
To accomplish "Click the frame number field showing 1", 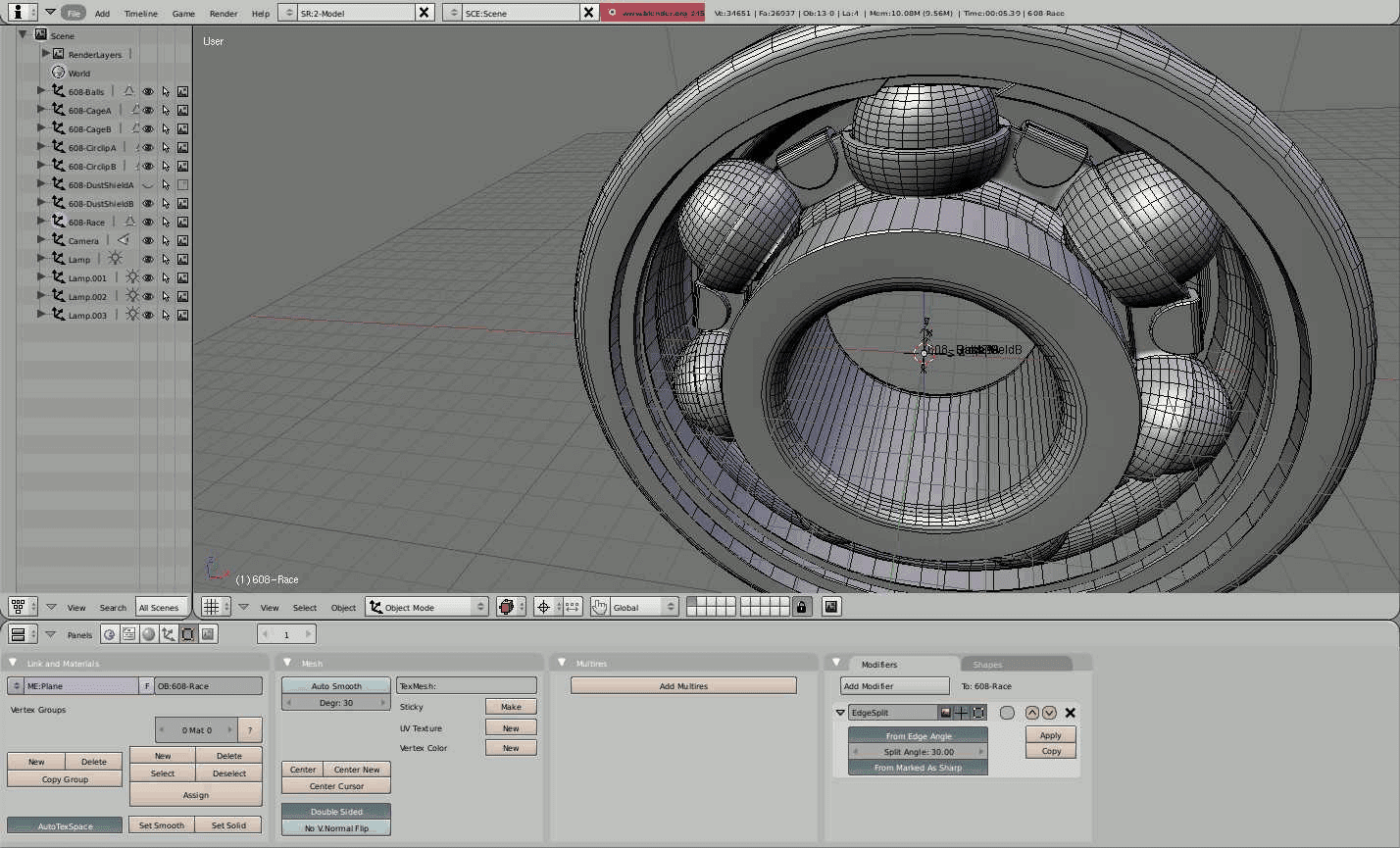I will [x=285, y=634].
